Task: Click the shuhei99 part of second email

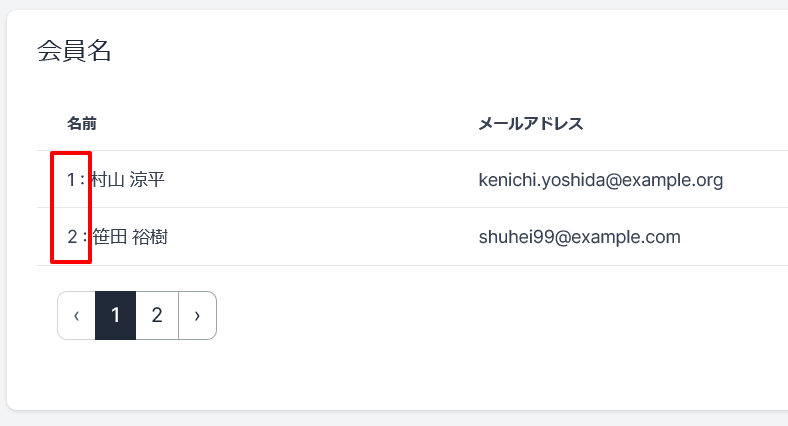Action: (516, 237)
